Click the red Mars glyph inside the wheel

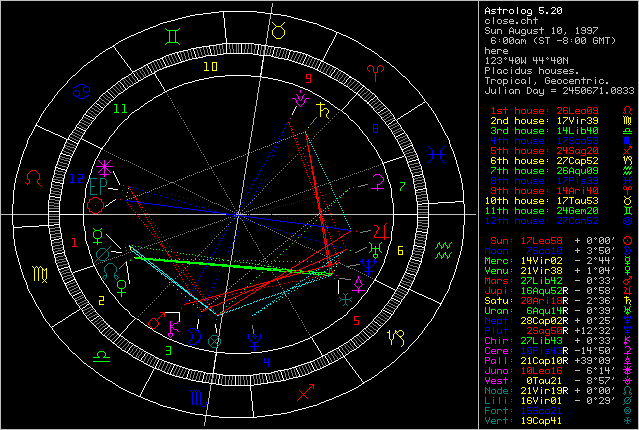(156, 321)
